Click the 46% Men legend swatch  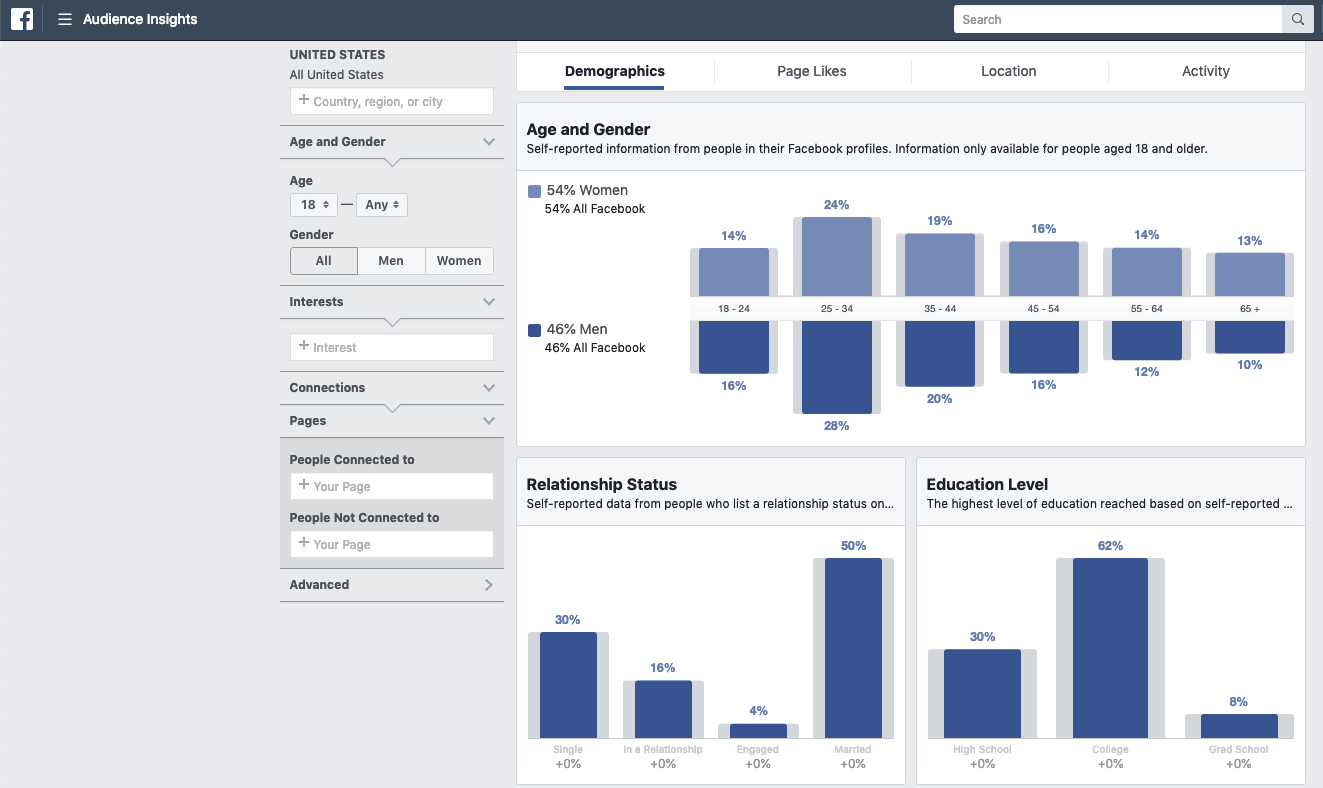534,329
